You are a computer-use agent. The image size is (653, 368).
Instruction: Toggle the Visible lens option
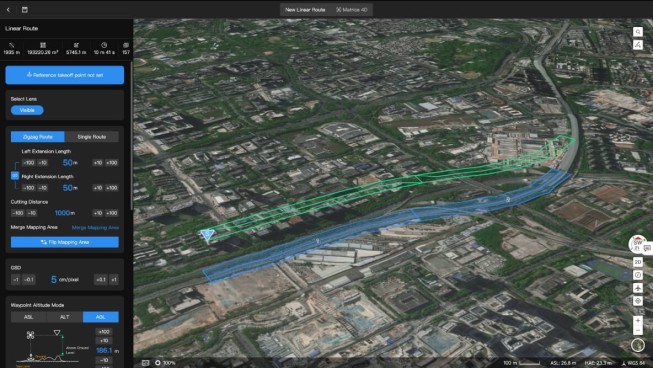click(x=27, y=110)
